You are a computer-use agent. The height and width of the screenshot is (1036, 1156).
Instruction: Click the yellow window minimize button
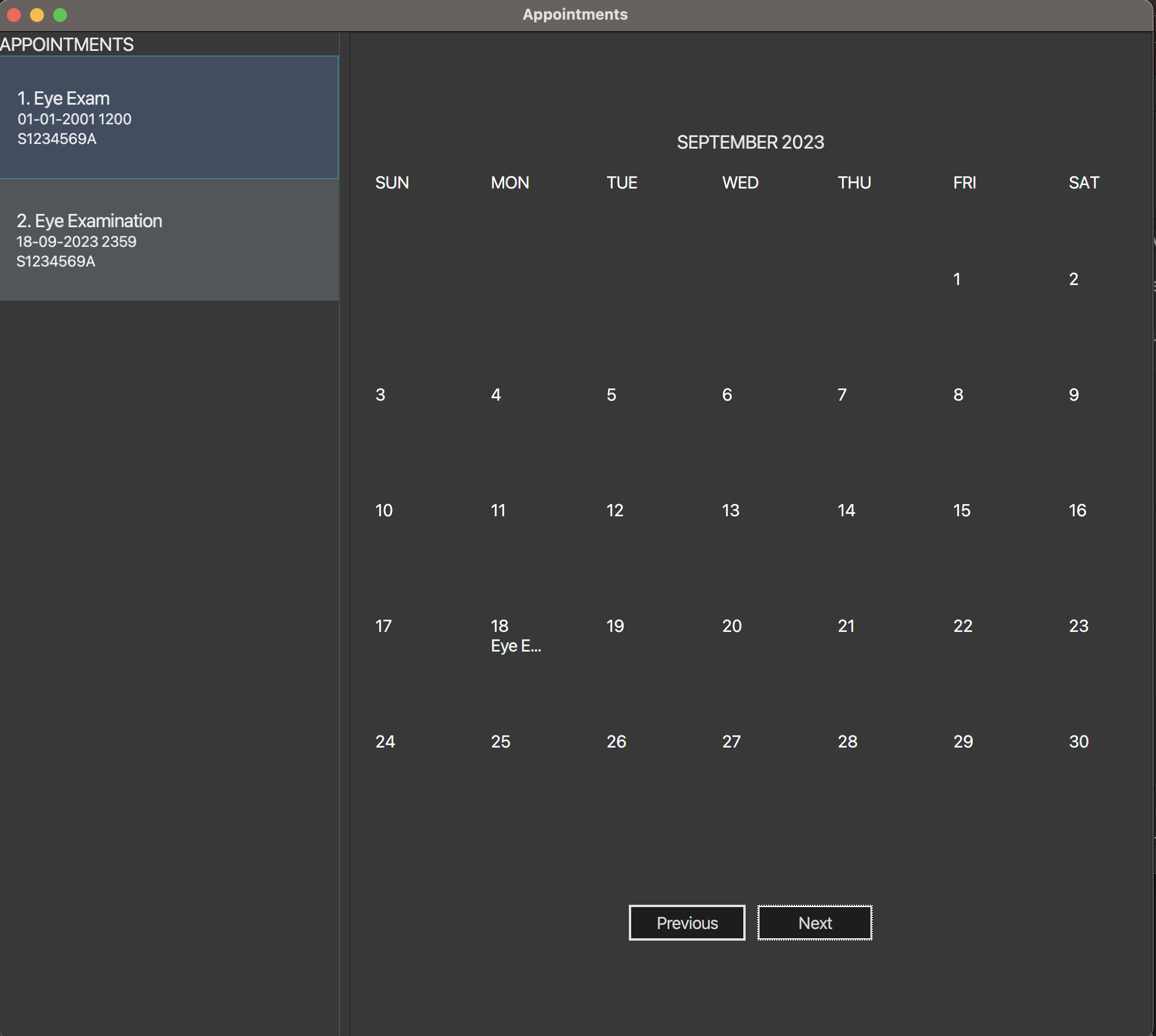click(x=37, y=15)
